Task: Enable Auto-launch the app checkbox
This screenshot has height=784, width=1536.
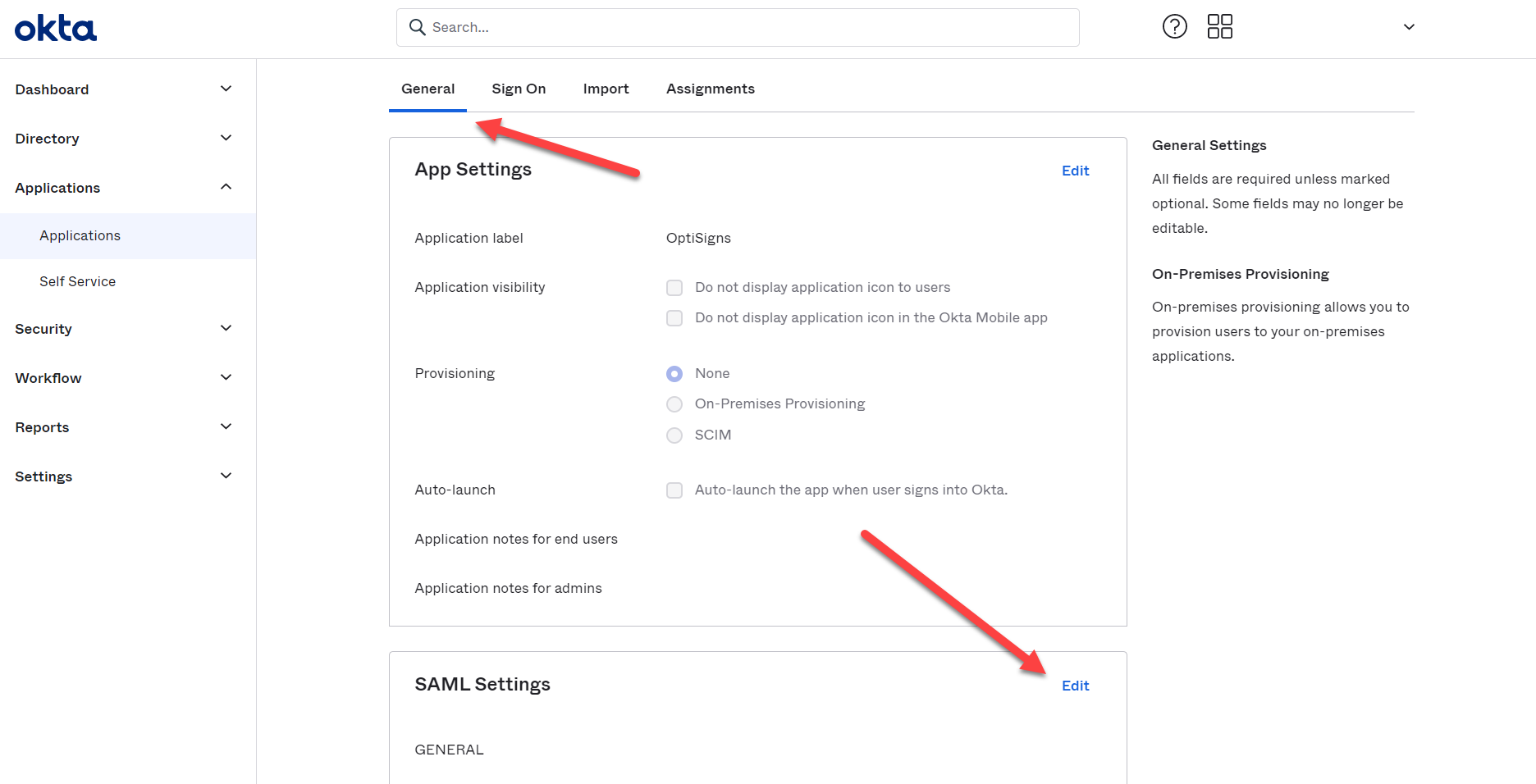Action: pos(674,490)
